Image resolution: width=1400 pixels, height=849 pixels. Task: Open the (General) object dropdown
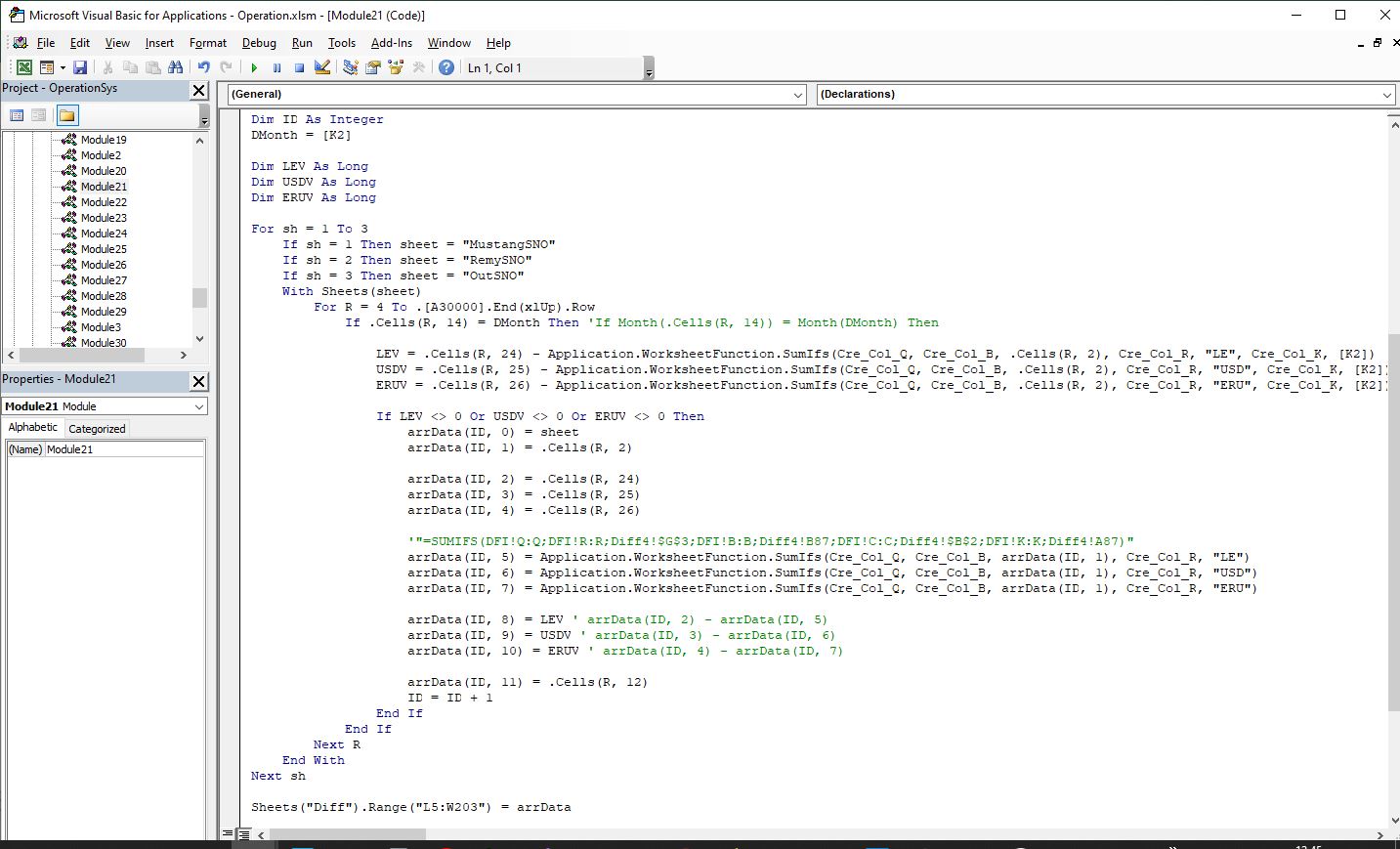tap(798, 95)
